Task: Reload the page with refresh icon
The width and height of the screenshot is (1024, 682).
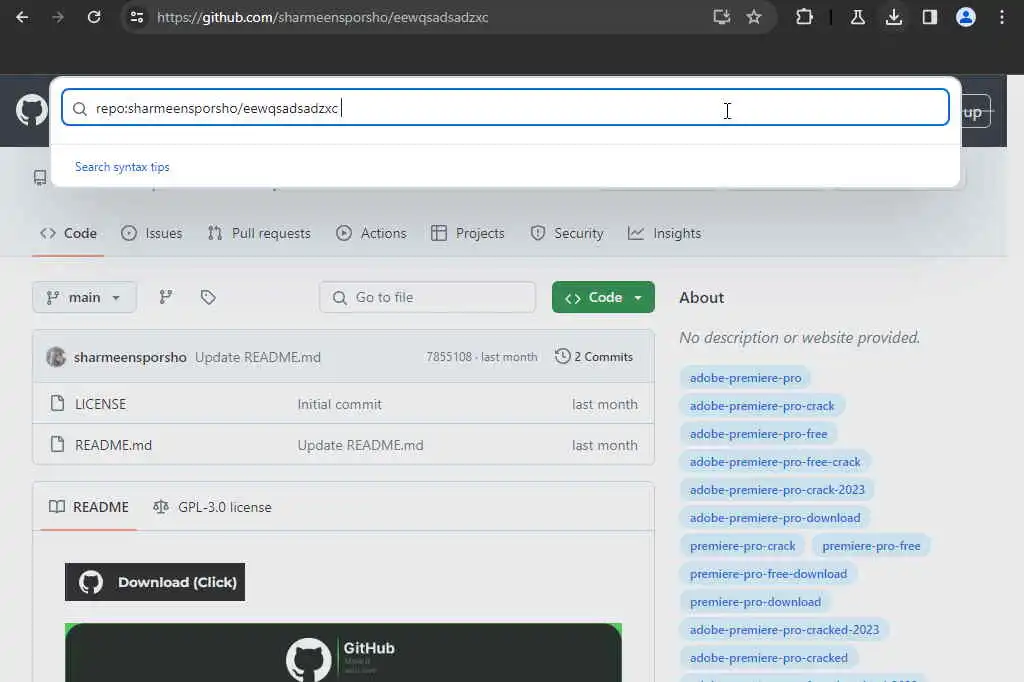Action: 94,17
